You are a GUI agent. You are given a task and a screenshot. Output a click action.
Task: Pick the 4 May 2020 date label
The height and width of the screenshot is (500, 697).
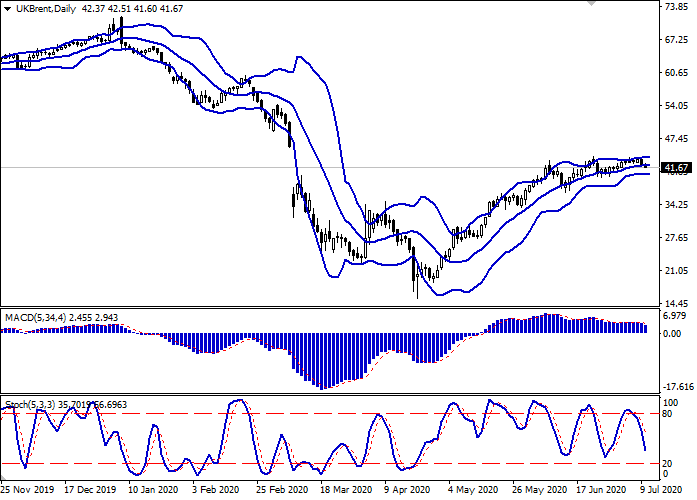[x=472, y=490]
